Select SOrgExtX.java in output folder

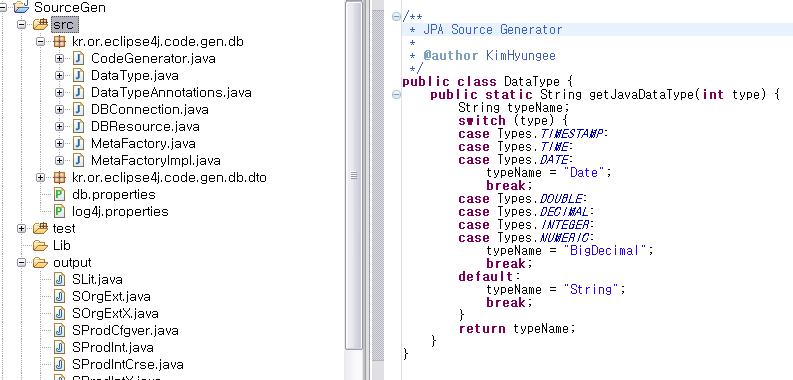[x=115, y=313]
